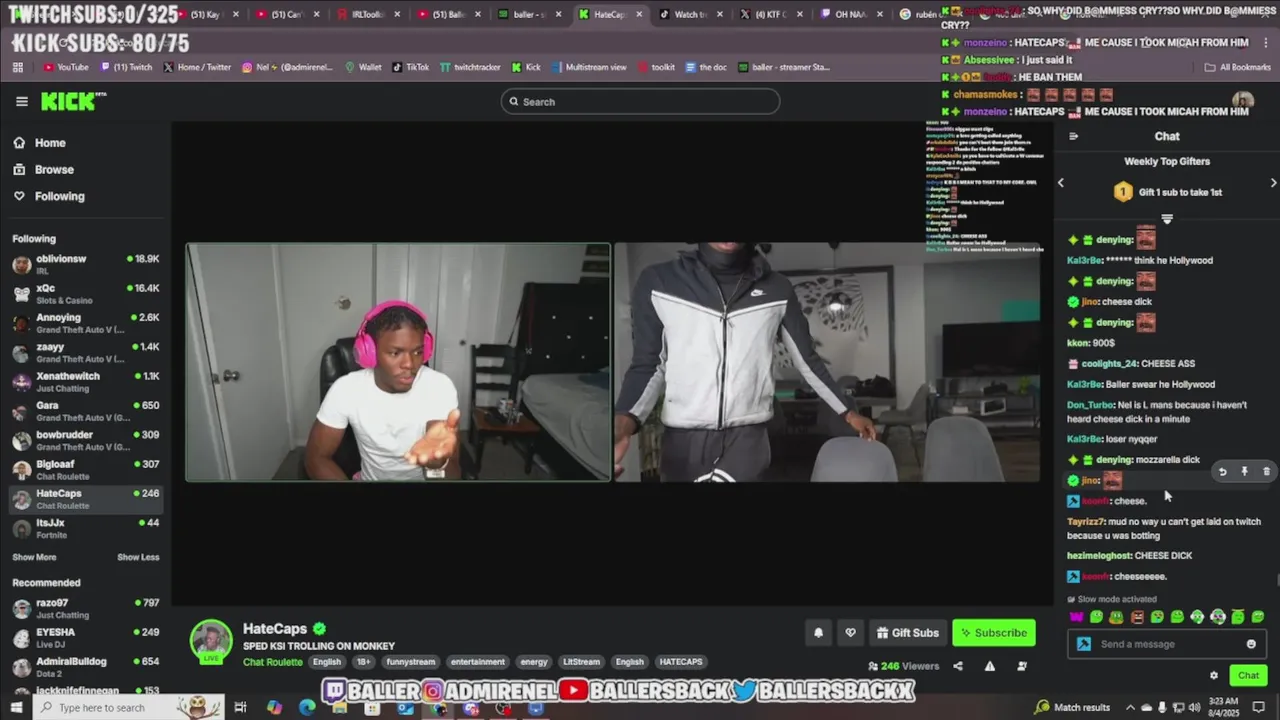
Task: Go to next Weekly Top Gifters slide
Action: (x=1273, y=183)
